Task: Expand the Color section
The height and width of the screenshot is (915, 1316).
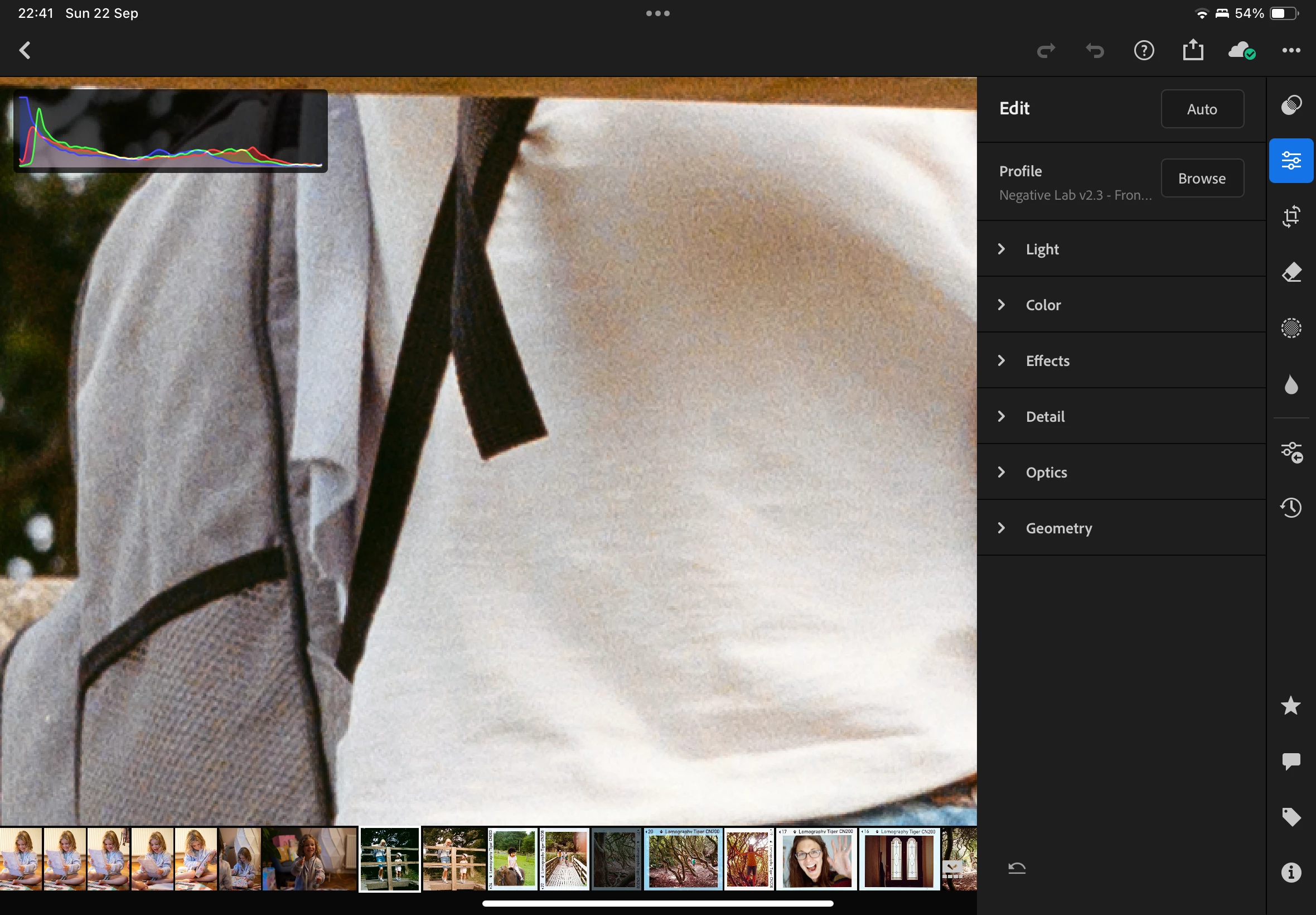Action: click(x=1043, y=305)
